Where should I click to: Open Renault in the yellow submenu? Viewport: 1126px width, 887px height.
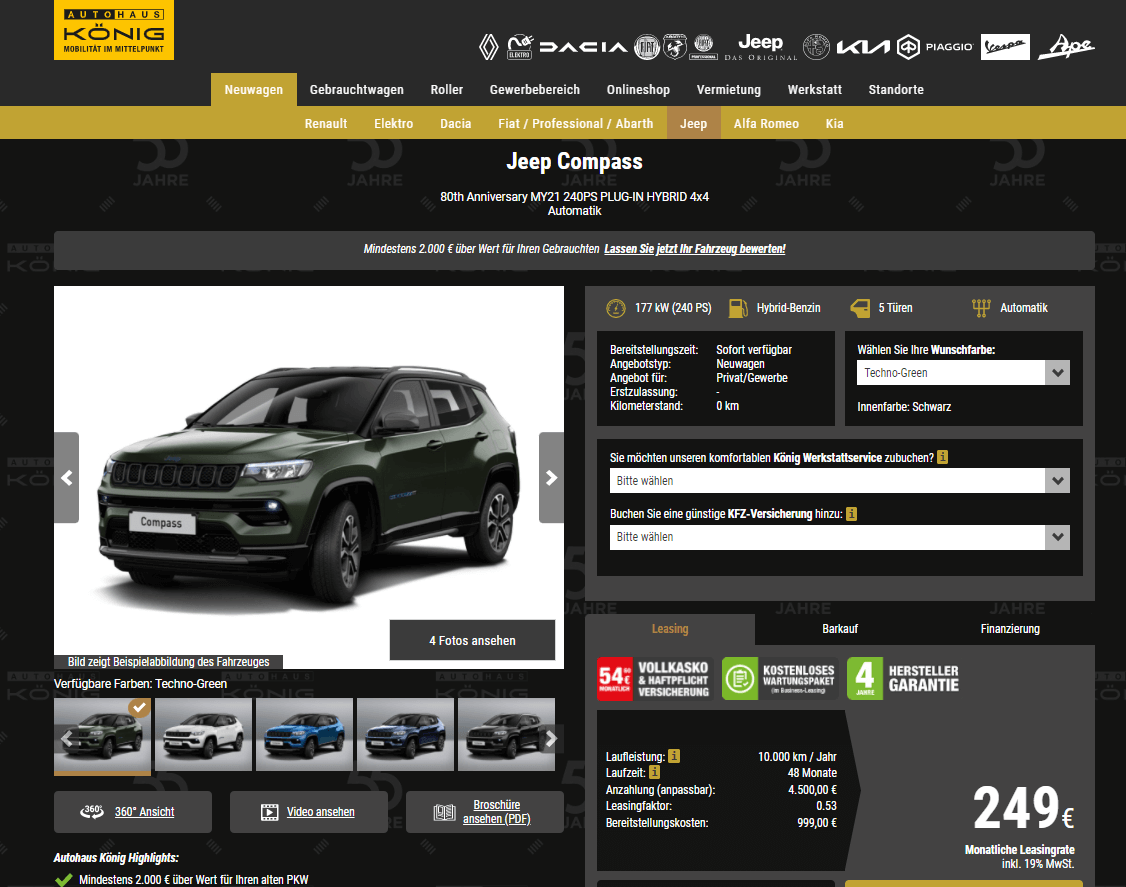tap(326, 124)
